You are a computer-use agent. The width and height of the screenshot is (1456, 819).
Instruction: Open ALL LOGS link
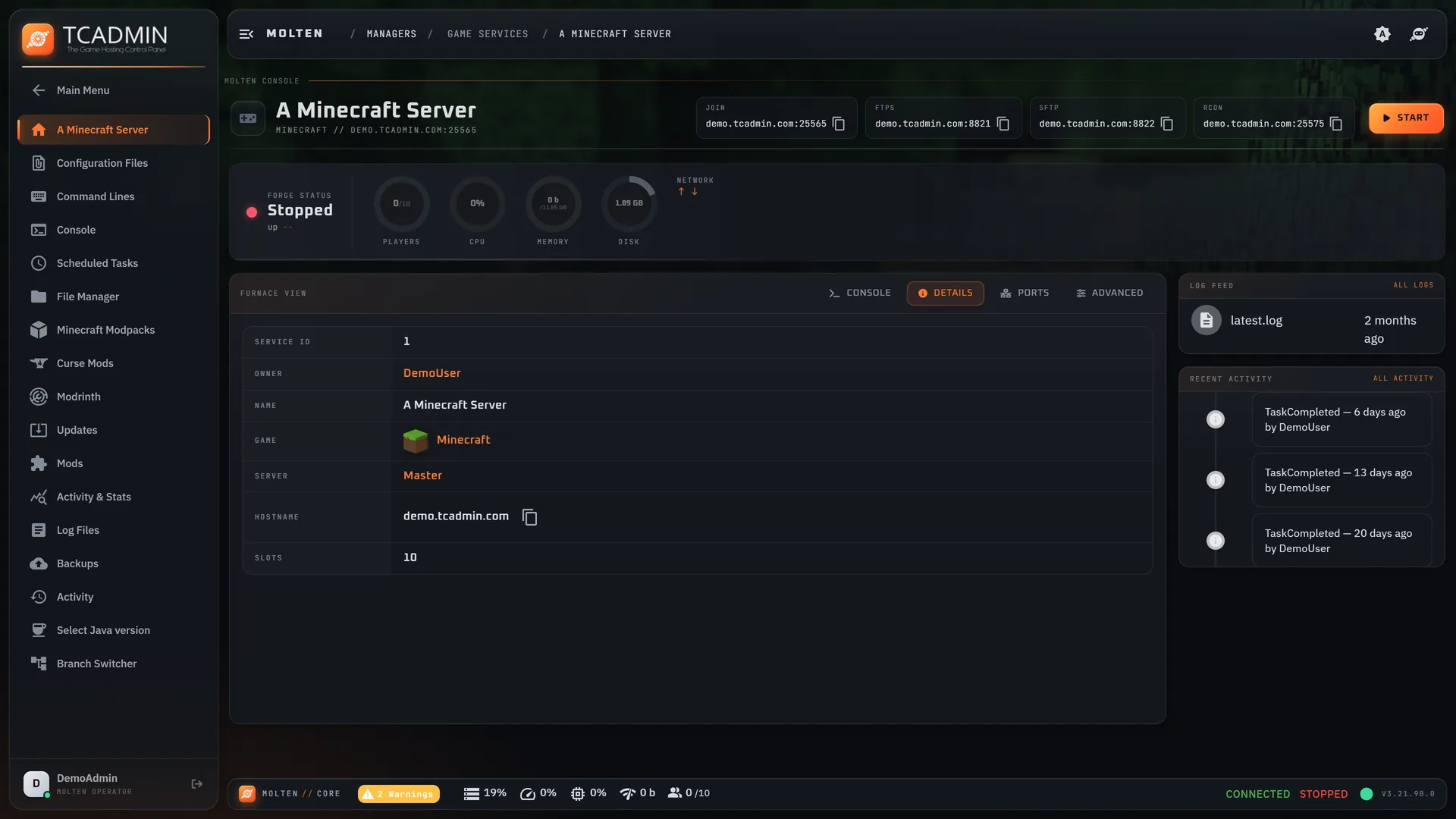pyautogui.click(x=1414, y=286)
